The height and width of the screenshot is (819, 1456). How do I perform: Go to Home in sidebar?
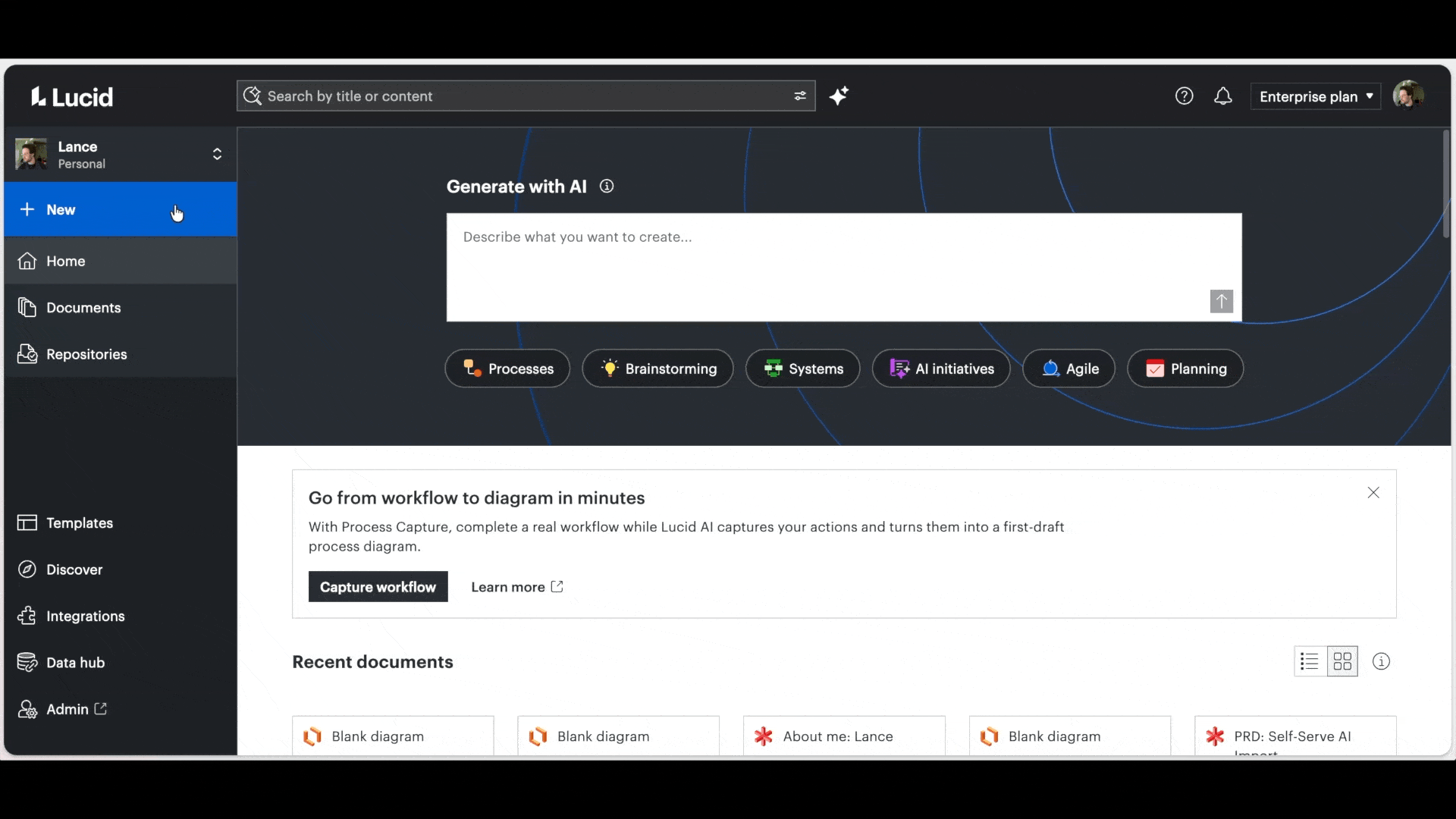(121, 261)
